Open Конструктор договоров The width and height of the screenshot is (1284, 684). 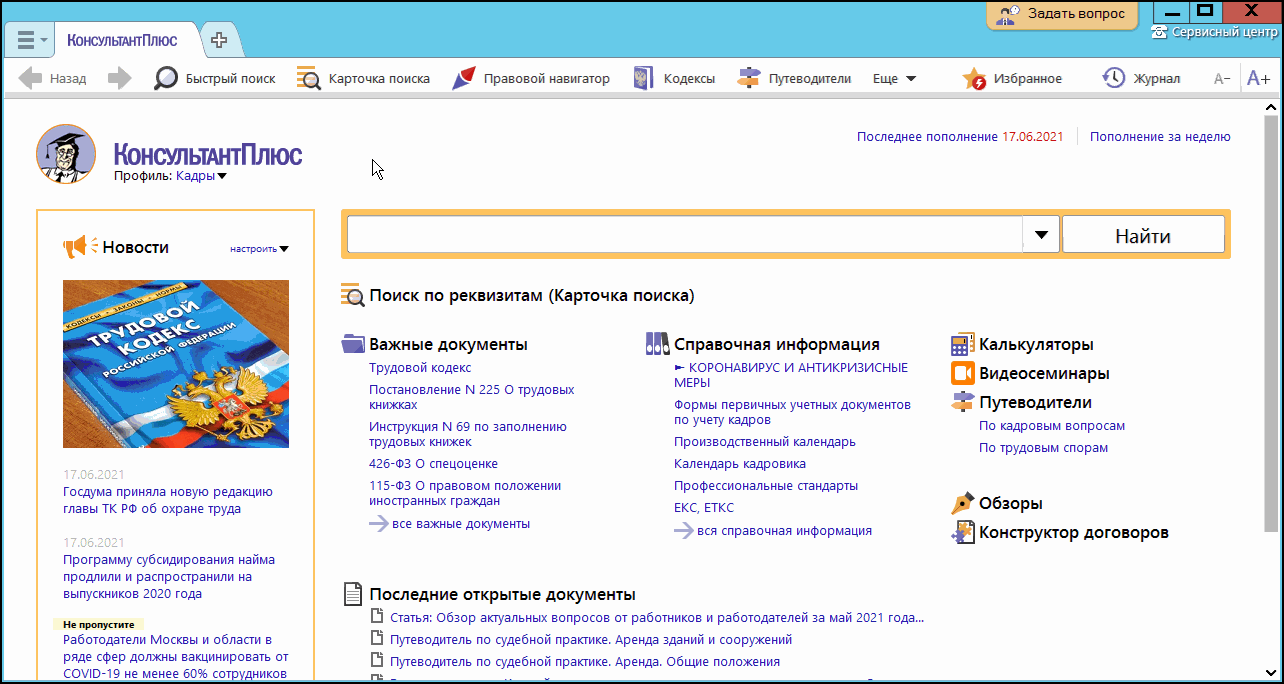(x=1074, y=532)
